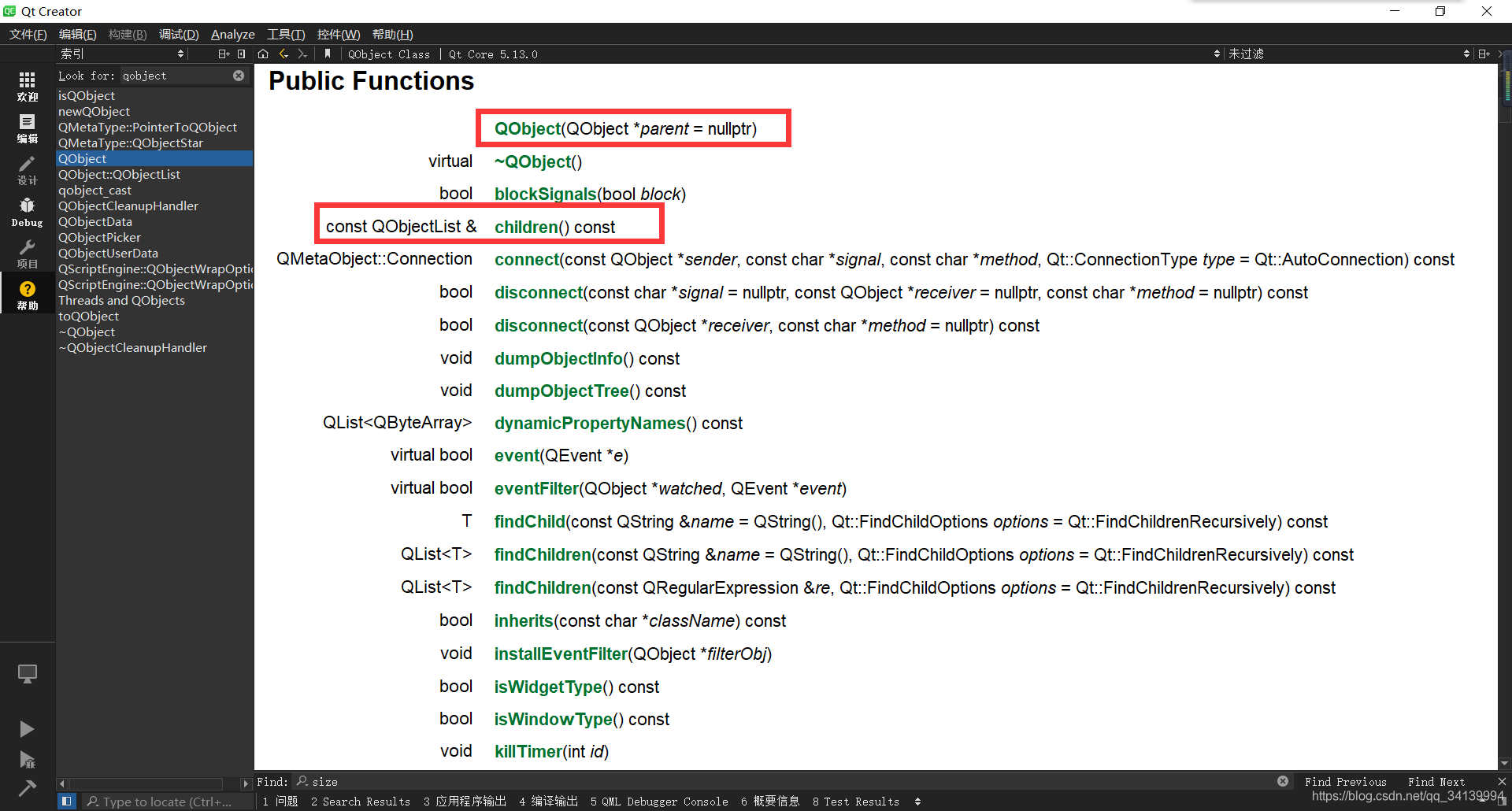The width and height of the screenshot is (1512, 811).
Task: Open the blockSignals function link
Action: pos(545,194)
